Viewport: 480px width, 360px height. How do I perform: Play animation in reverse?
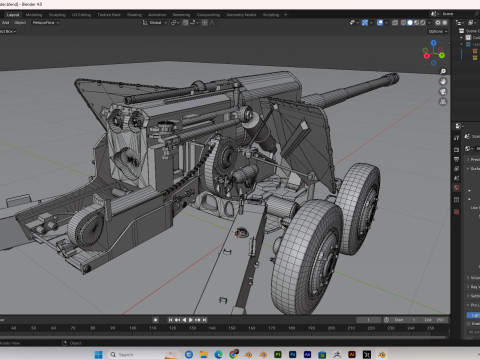coord(184,320)
